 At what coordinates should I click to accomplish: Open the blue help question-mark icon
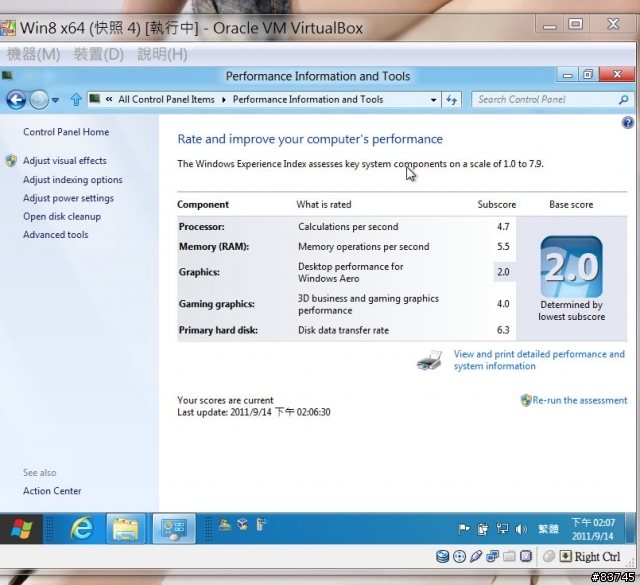[627, 122]
